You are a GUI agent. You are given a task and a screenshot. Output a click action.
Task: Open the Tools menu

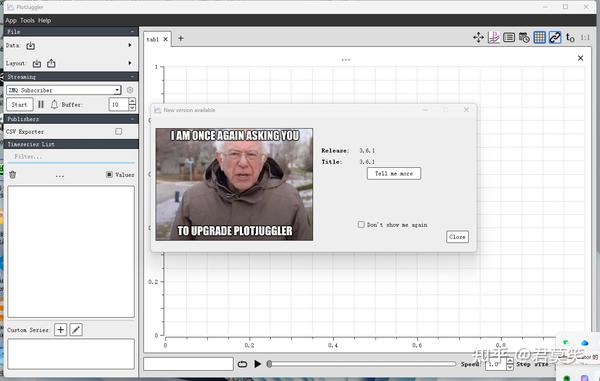[27, 20]
